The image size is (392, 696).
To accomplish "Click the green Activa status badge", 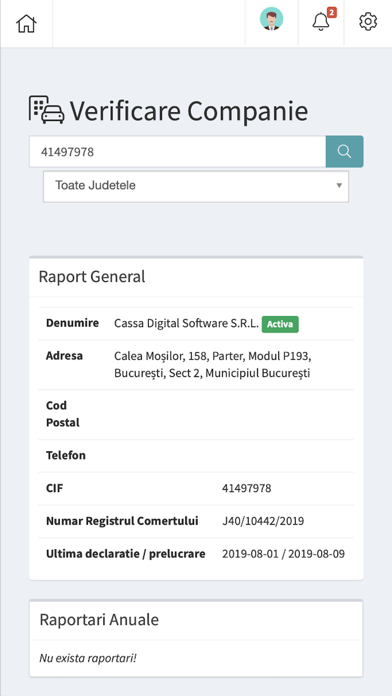I will [x=280, y=324].
